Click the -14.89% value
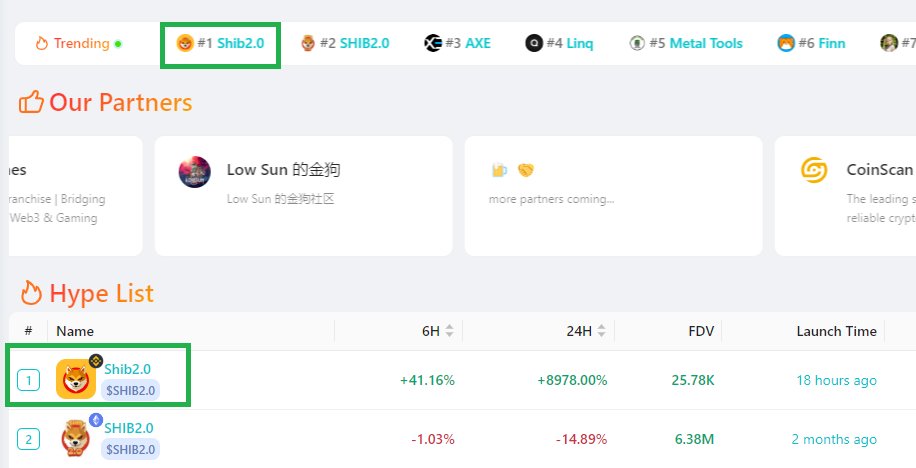 [x=581, y=439]
